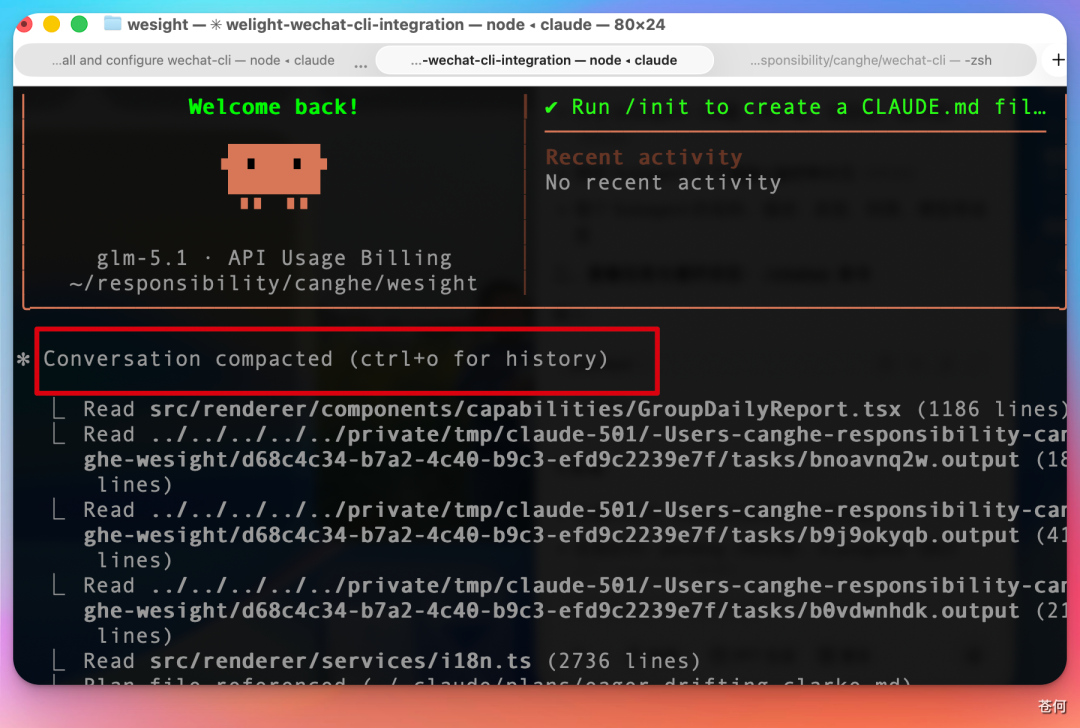Click 'Conversation compacted (ctrl+o for history)' message
Screen dimensions: 1080x728
tap(326, 359)
